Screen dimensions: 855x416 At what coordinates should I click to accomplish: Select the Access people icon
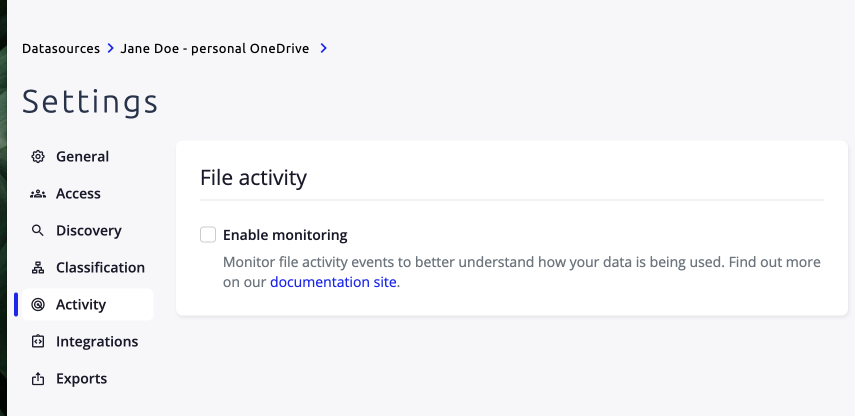point(38,194)
